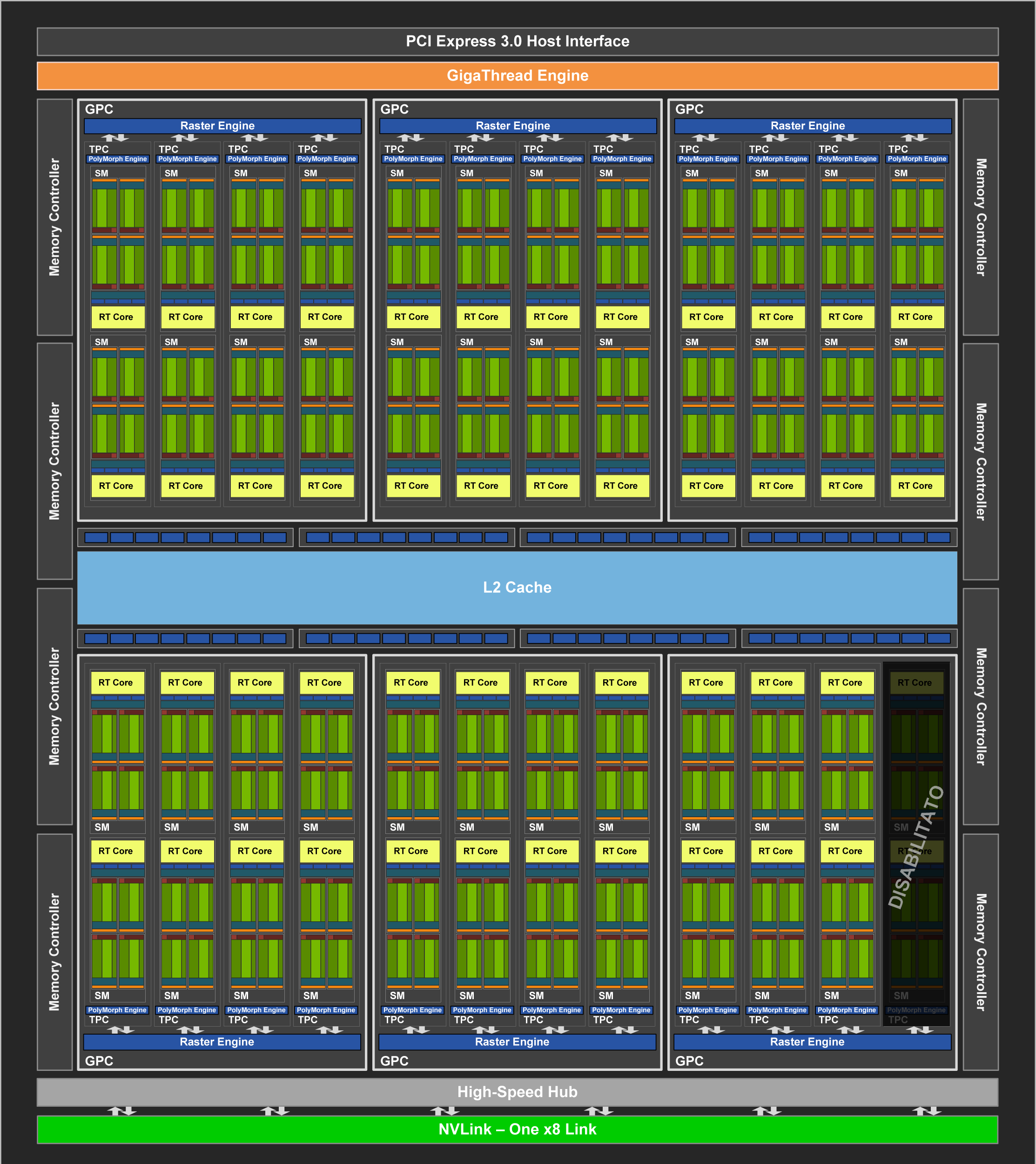Select the GPC label of the bottom-left cluster
The image size is (1036, 1164).
[99, 1061]
